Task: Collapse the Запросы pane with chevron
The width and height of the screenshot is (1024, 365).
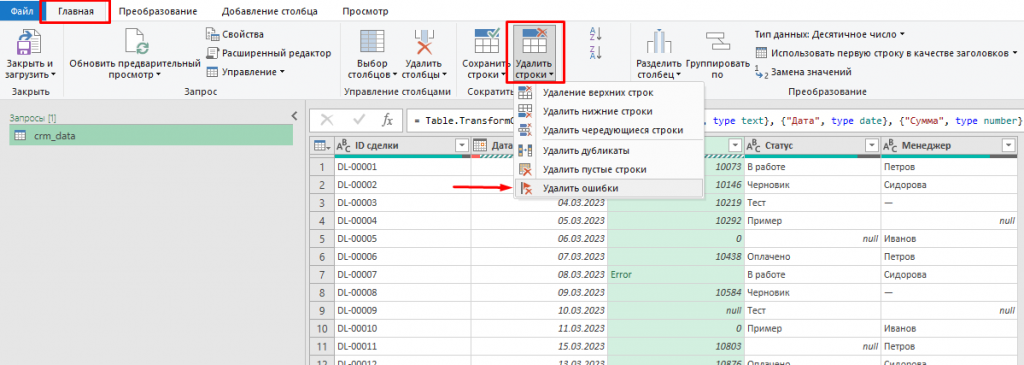Action: click(x=294, y=116)
